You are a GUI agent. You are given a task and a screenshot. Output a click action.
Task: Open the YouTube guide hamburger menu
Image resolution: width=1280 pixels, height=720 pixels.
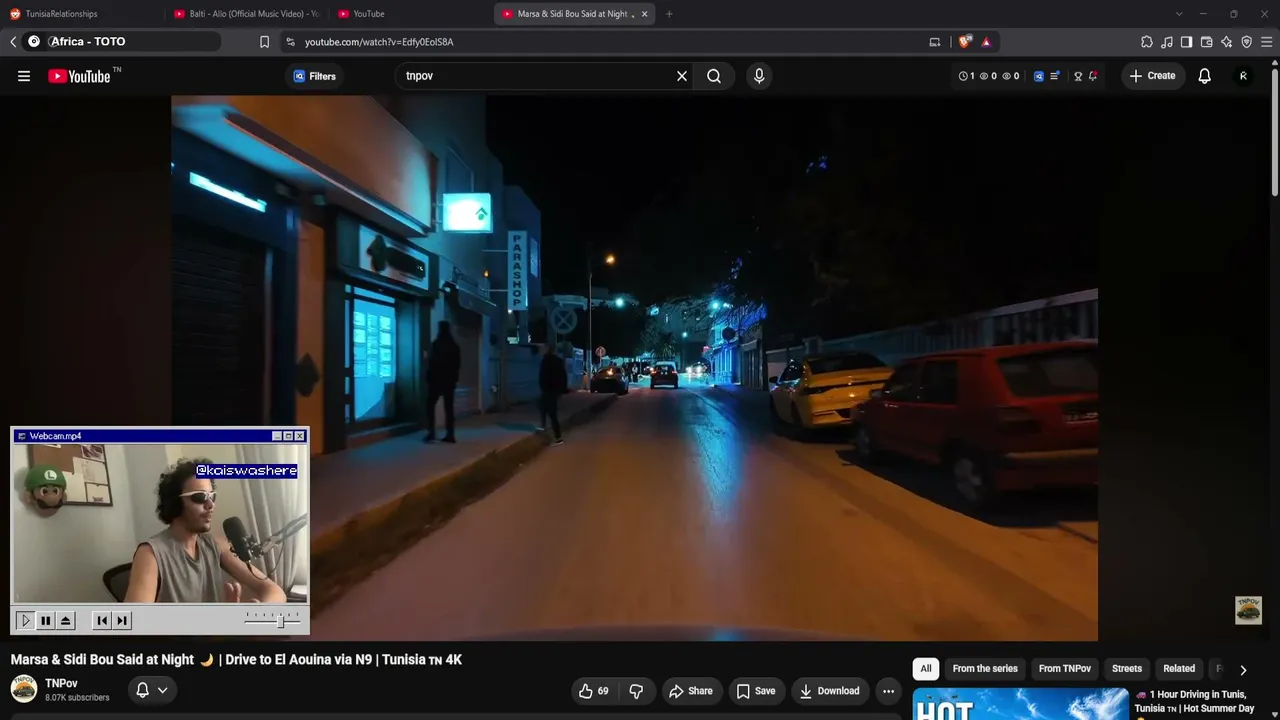[x=24, y=76]
